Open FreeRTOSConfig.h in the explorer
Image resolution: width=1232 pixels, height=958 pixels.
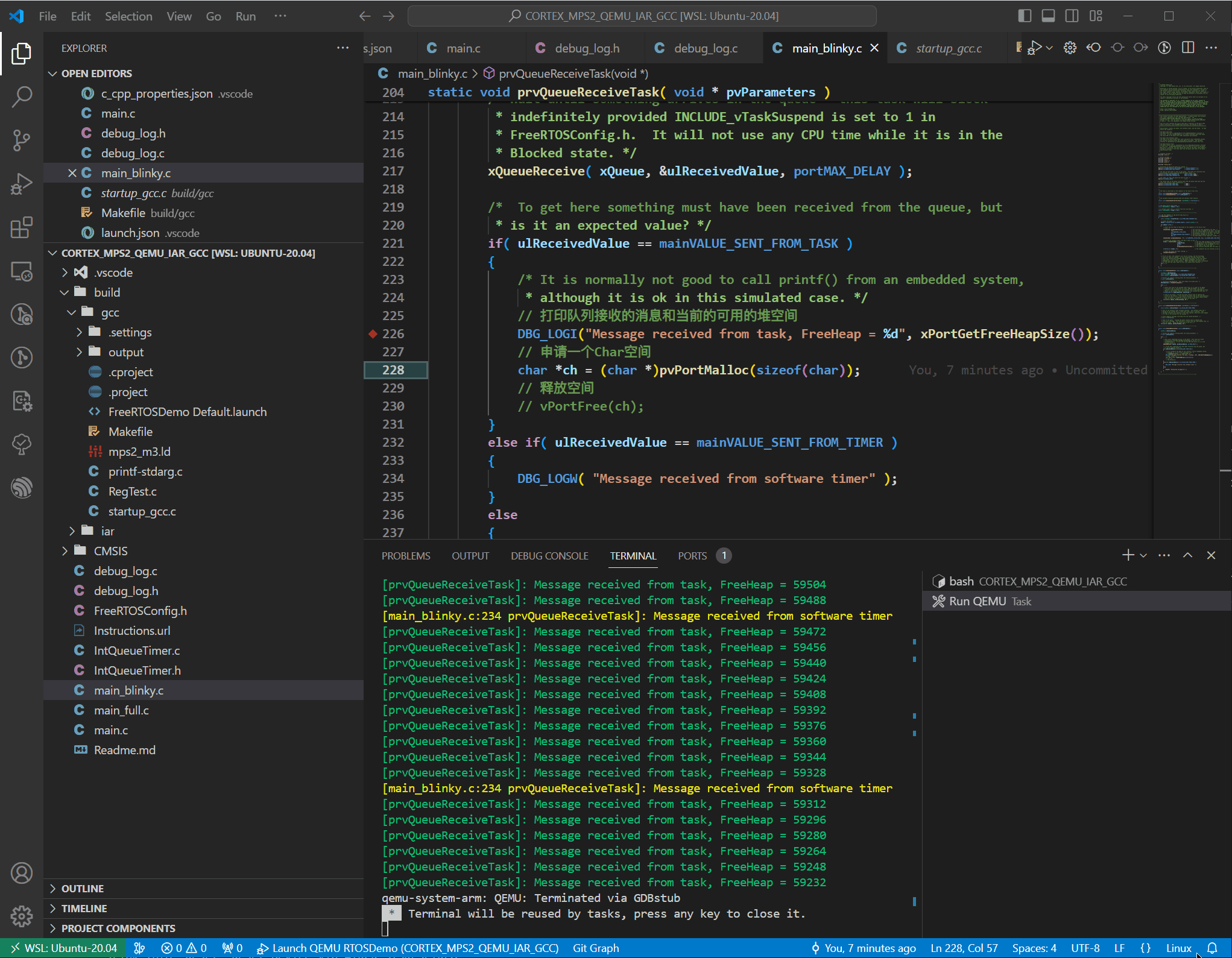pyautogui.click(x=140, y=611)
